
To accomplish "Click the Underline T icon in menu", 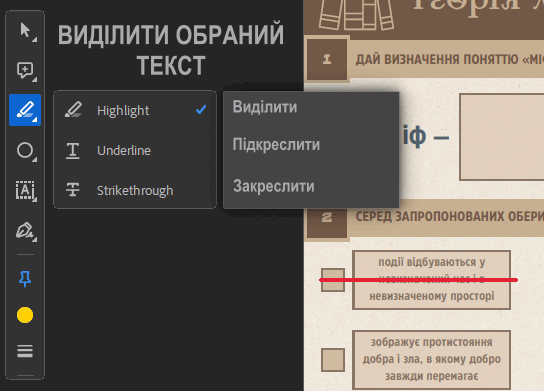I will [73, 151].
